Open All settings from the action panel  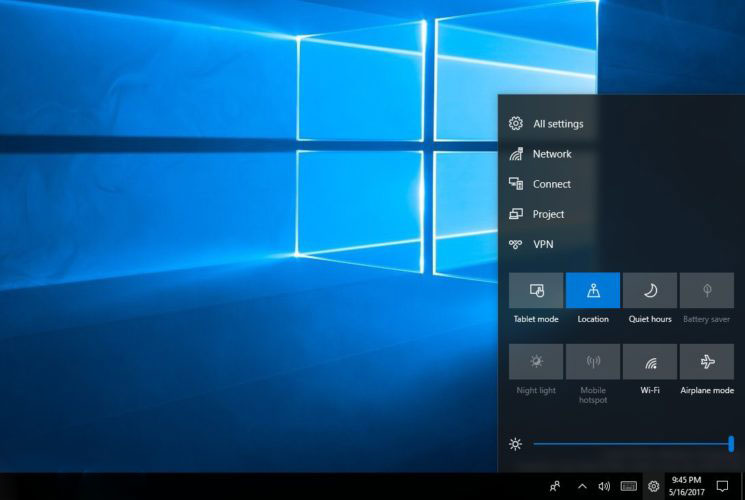[x=558, y=124]
